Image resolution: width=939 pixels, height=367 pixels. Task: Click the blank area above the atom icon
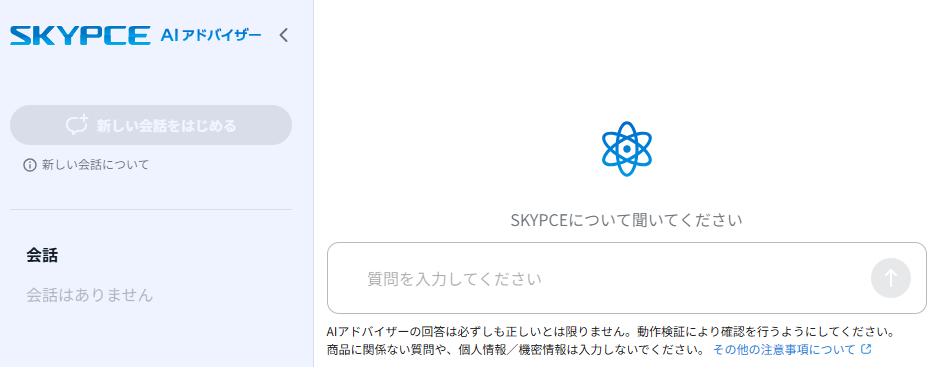(x=626, y=60)
